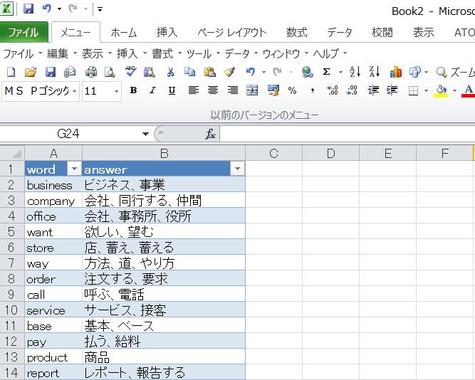Screen dimensions: 475x380
Task: Open the answer column filter dropdown
Action: (x=237, y=169)
